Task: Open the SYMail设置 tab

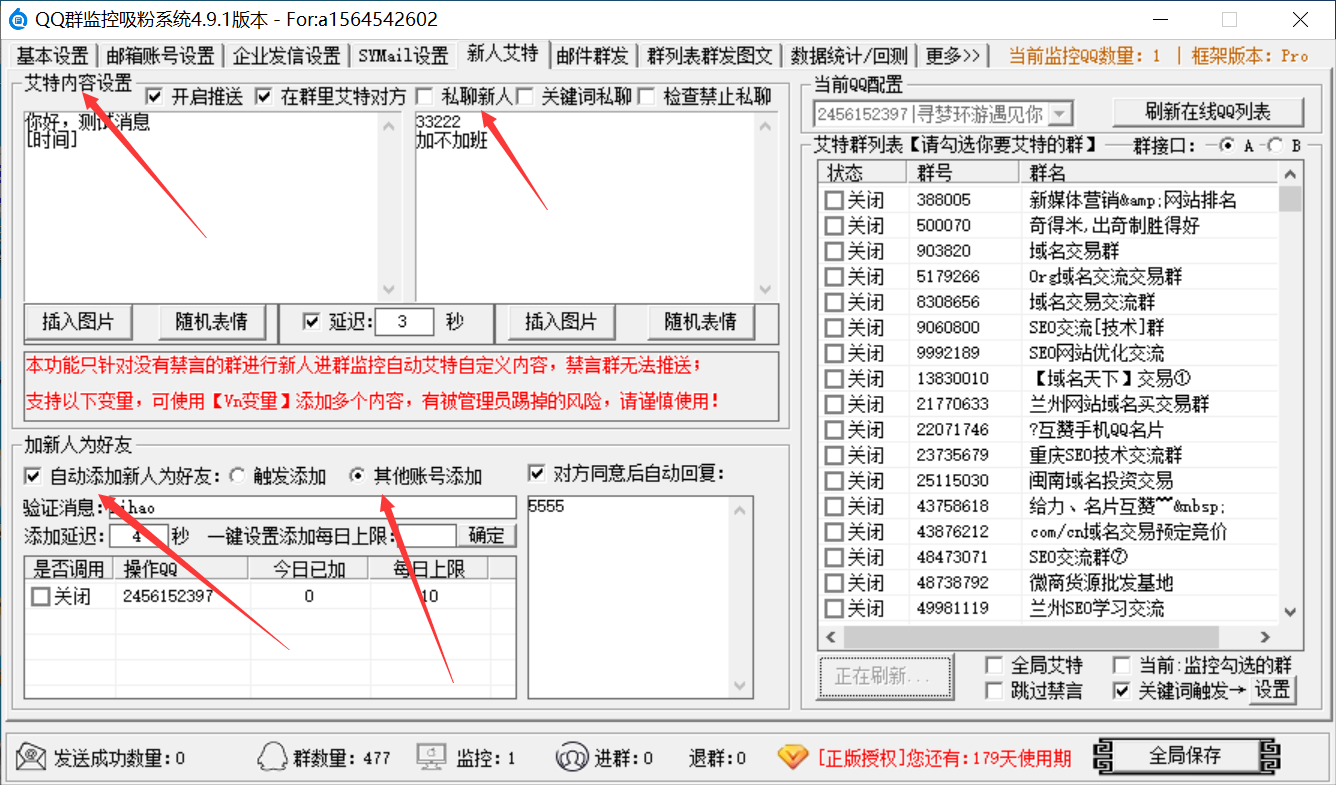Action: pos(403,56)
